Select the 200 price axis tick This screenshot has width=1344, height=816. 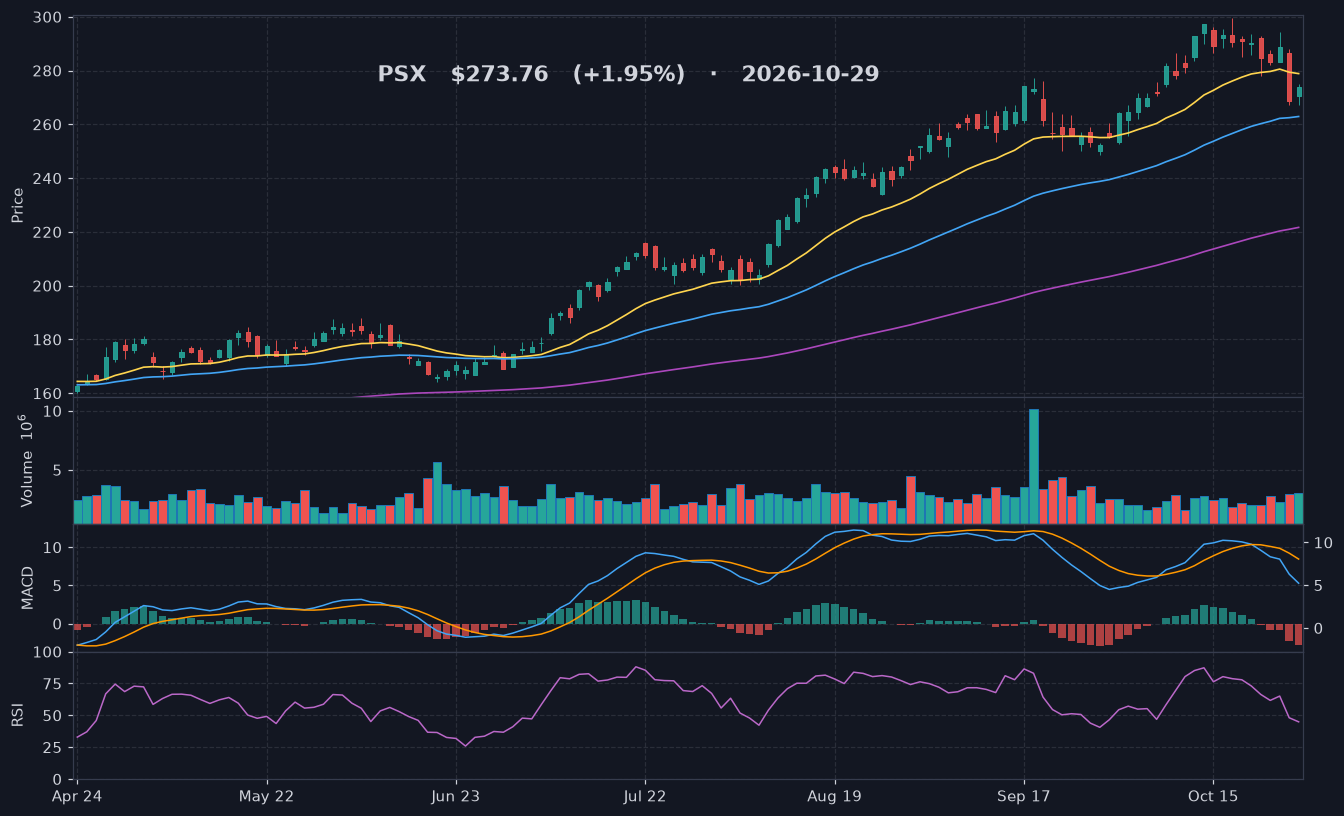48,287
